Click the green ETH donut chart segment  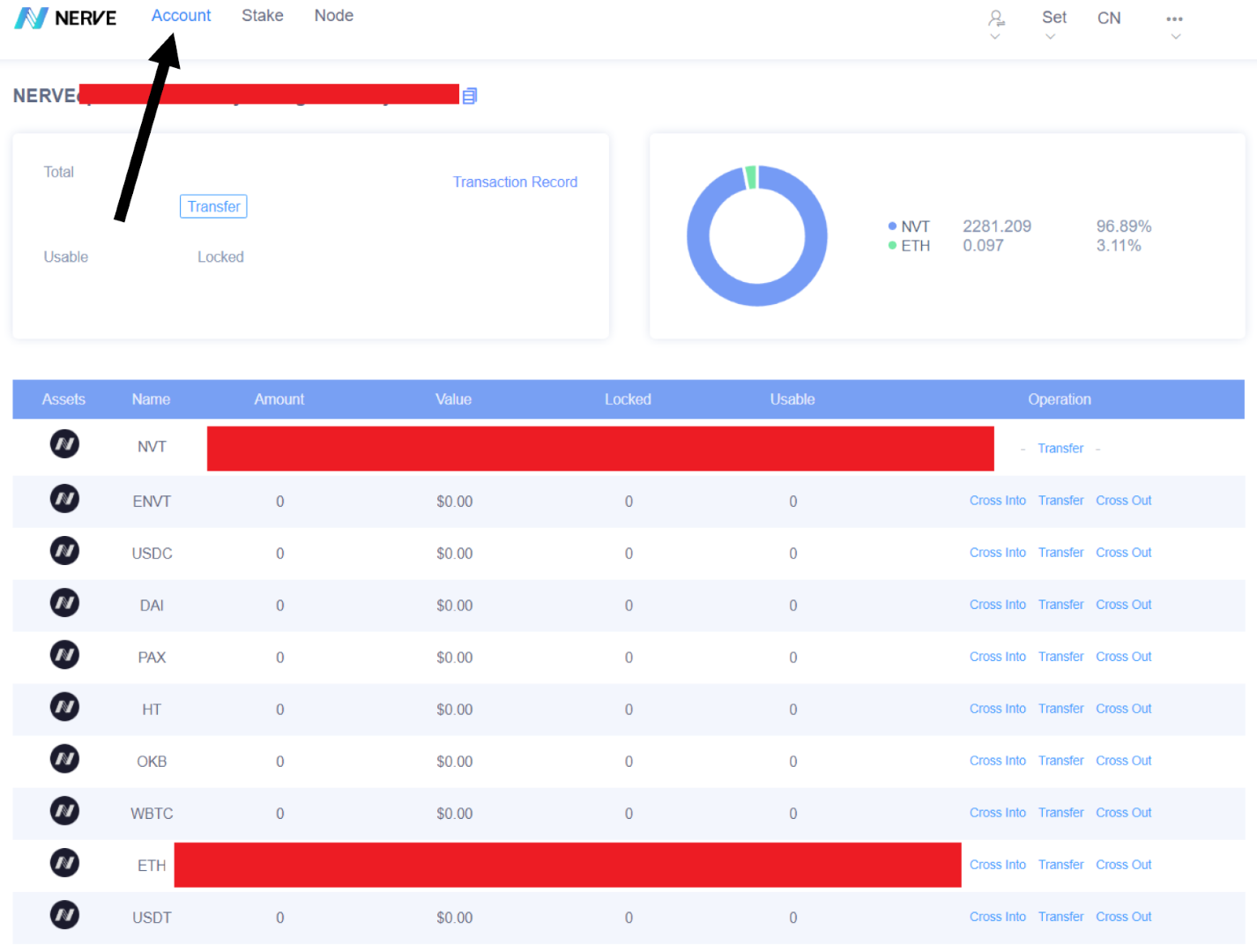(751, 177)
